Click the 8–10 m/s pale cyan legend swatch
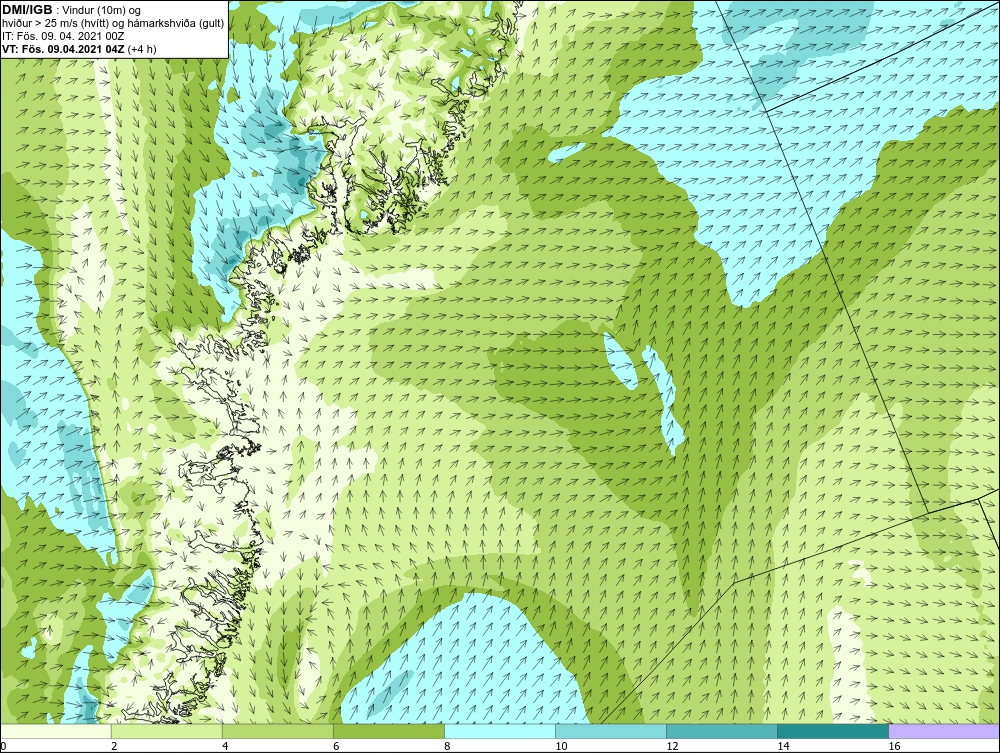This screenshot has height=753, width=1000. [x=500, y=731]
